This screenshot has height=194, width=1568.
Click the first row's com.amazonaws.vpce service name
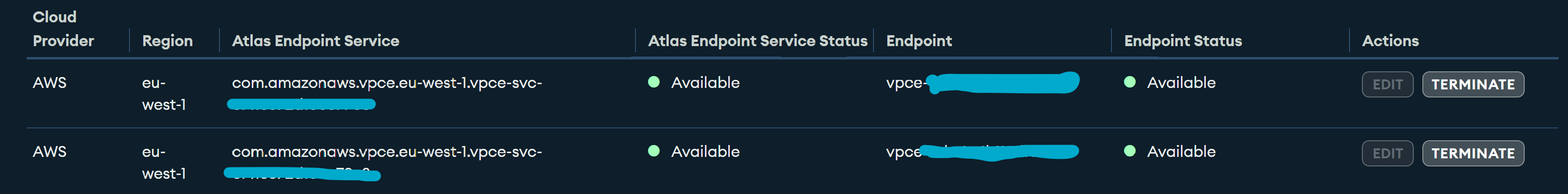[387, 83]
